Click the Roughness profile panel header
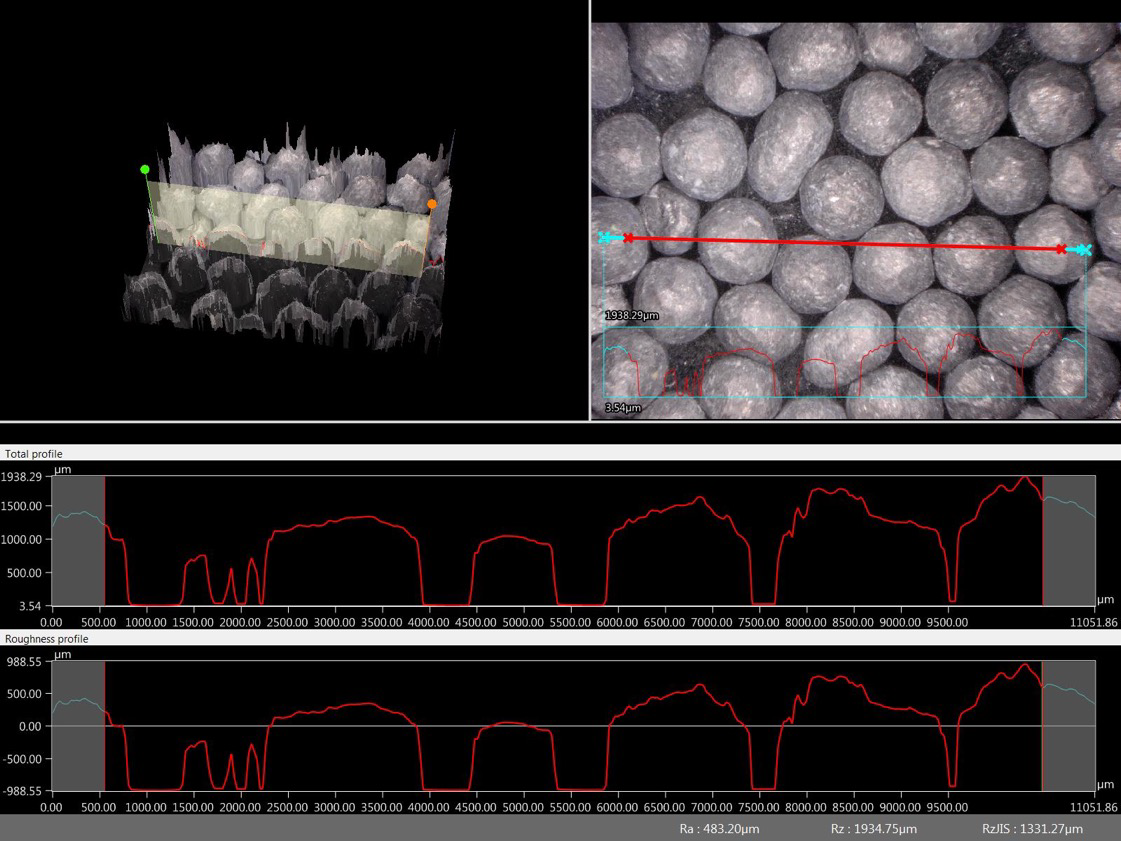 coord(46,638)
